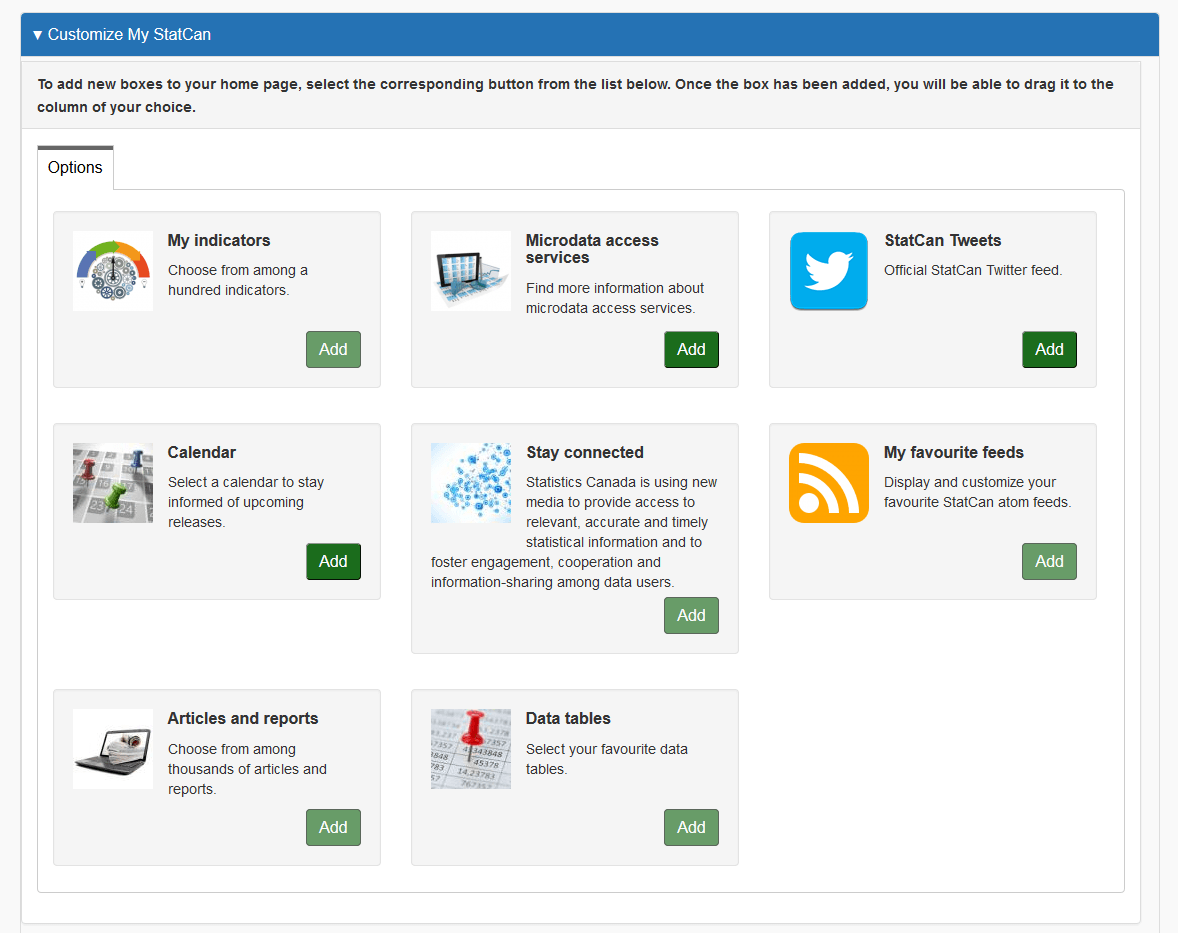
Task: Click the Data tables red pin icon
Action: tap(471, 749)
